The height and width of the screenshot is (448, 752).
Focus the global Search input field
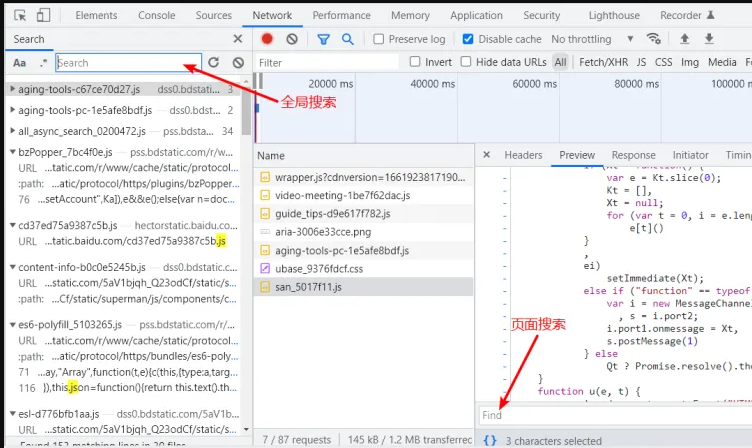(x=128, y=62)
